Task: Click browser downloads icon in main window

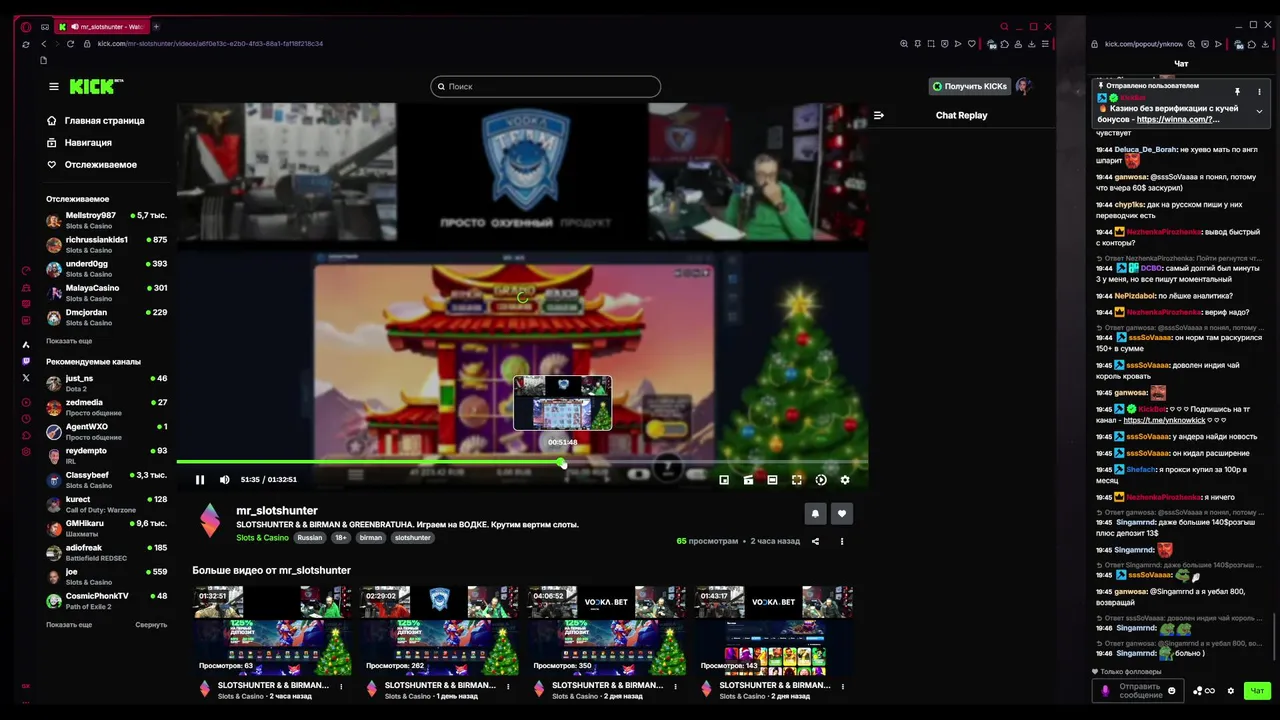Action: (x=1031, y=44)
